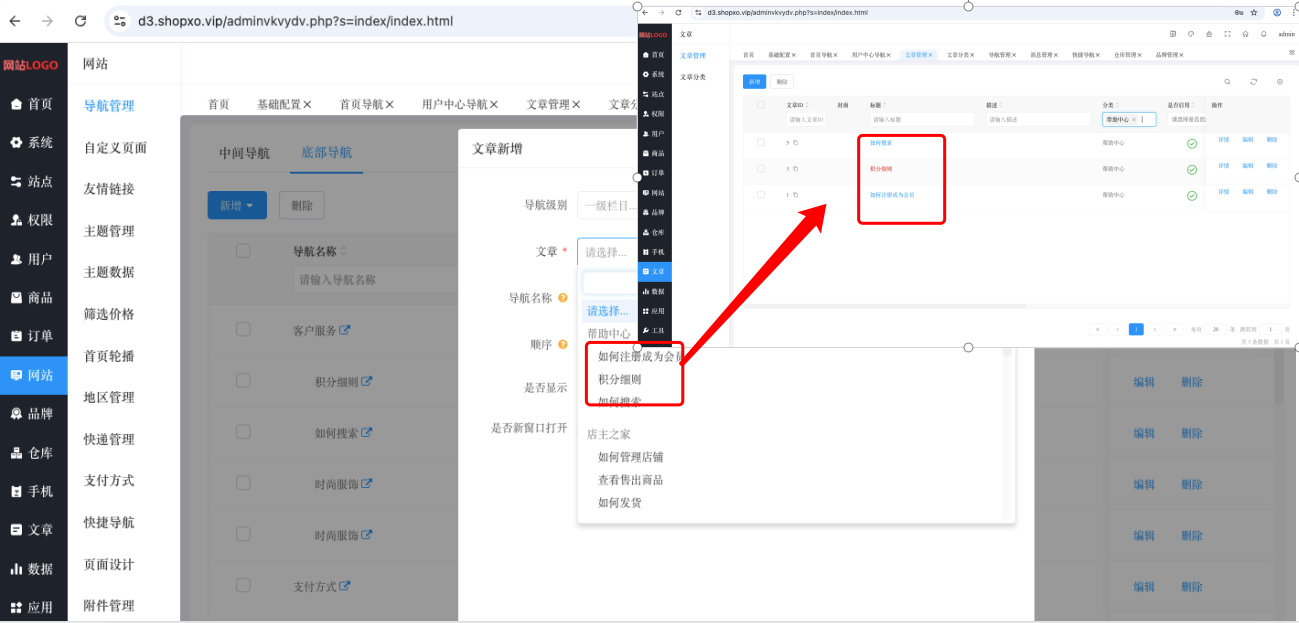Open the 订单 sidebar item
Screen dimensions: 1299x623
(33, 336)
